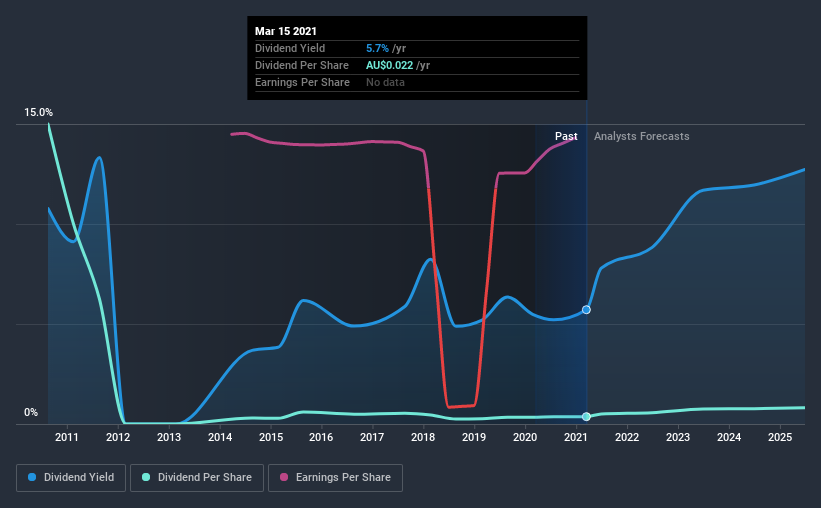Click the 2017 x-axis label

(x=372, y=437)
